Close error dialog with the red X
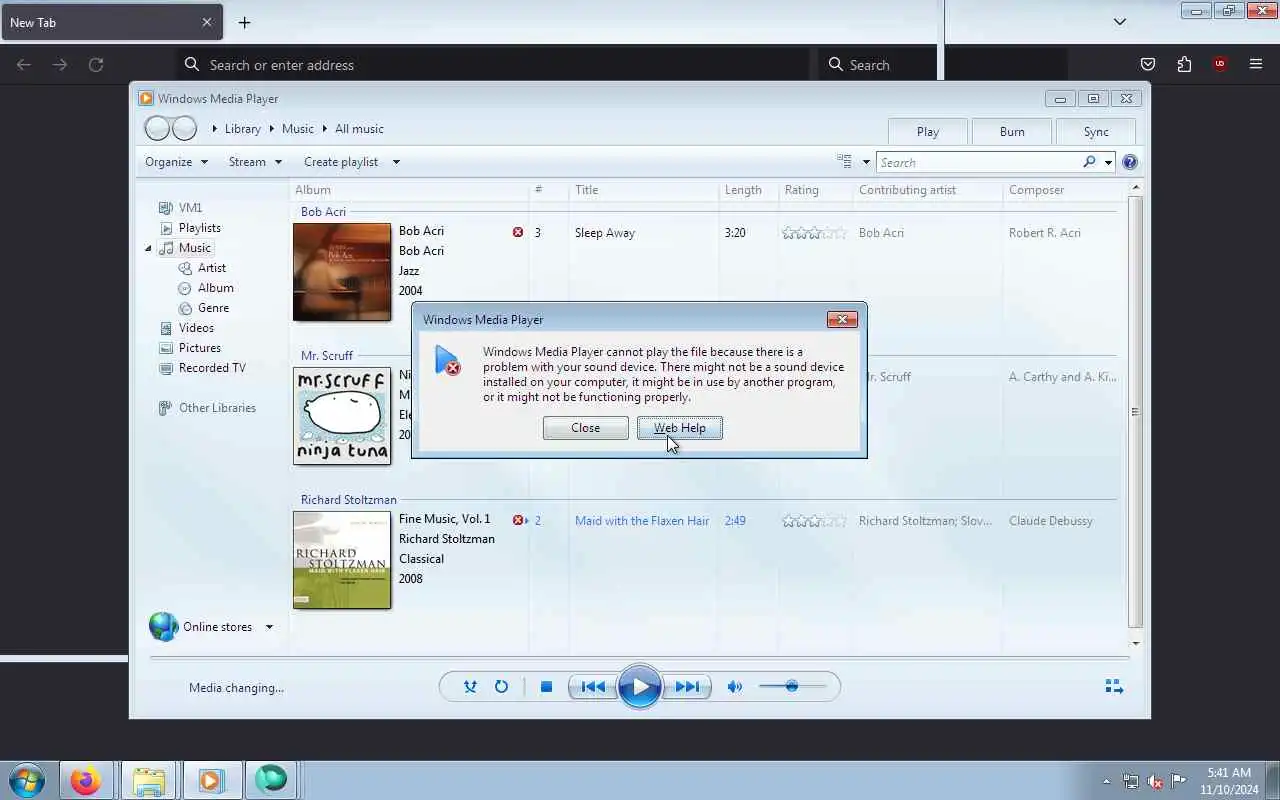The image size is (1280, 800). [842, 319]
